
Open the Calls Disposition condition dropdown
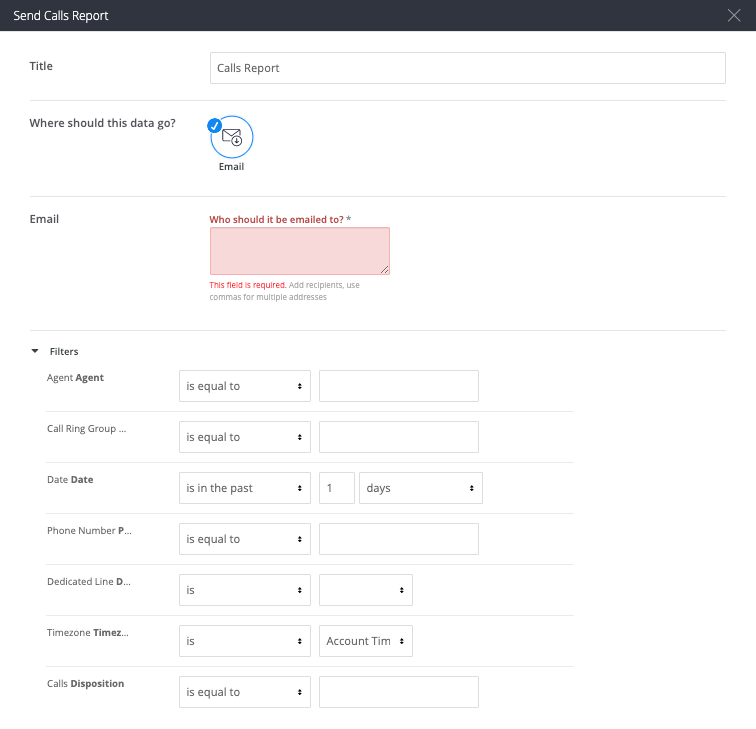pyautogui.click(x=245, y=692)
